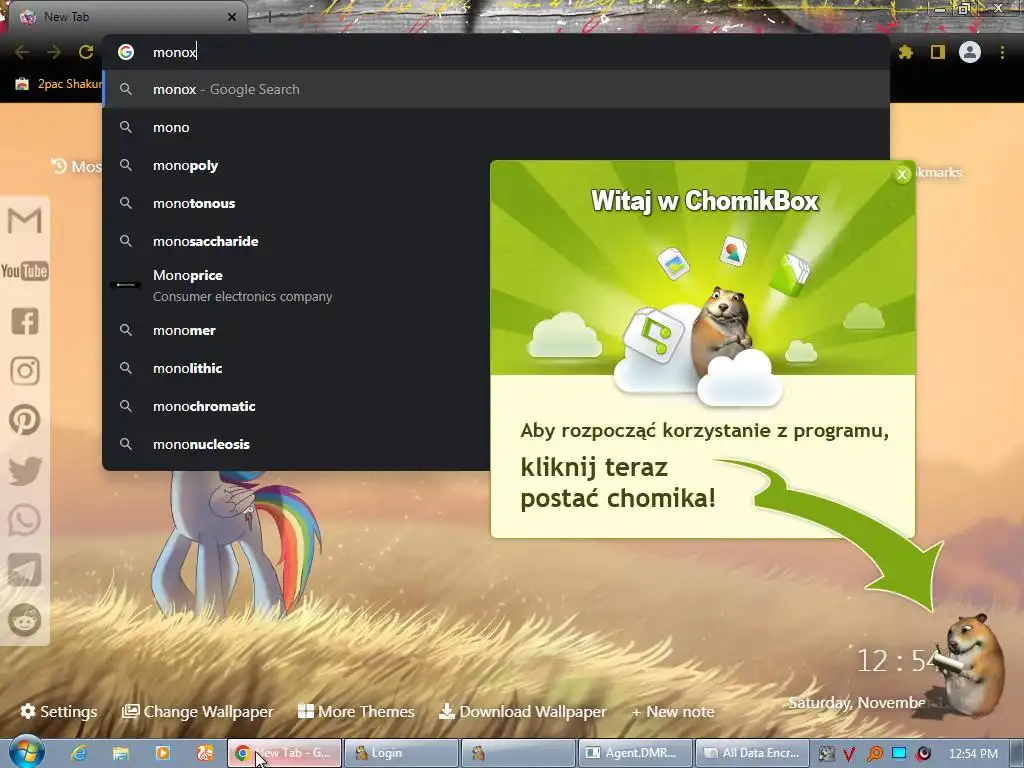
Task: Open Chrome's three-dot menu
Action: click(x=1002, y=52)
